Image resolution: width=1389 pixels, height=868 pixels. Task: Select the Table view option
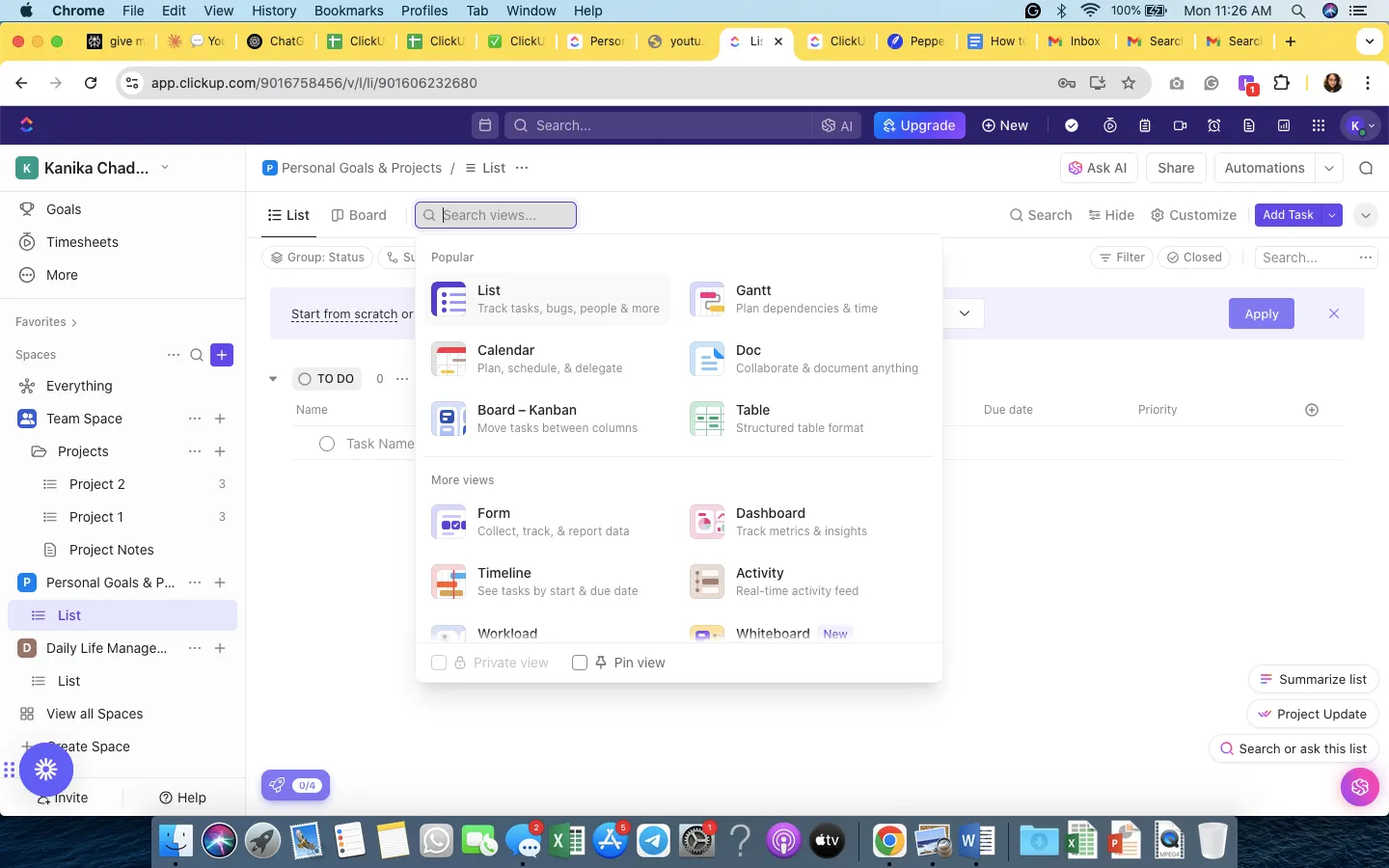pyautogui.click(x=805, y=419)
